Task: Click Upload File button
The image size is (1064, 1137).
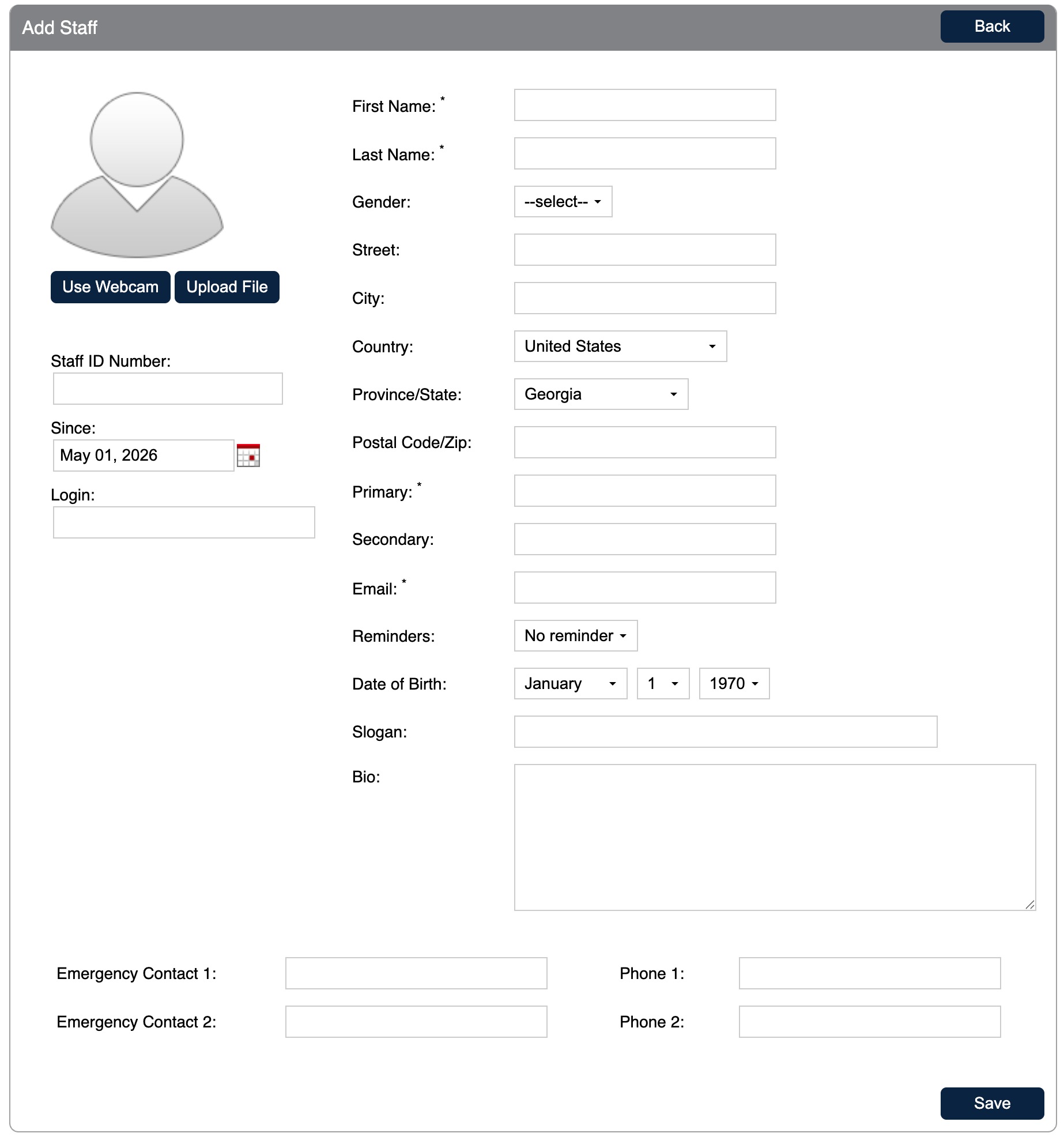Action: click(227, 287)
